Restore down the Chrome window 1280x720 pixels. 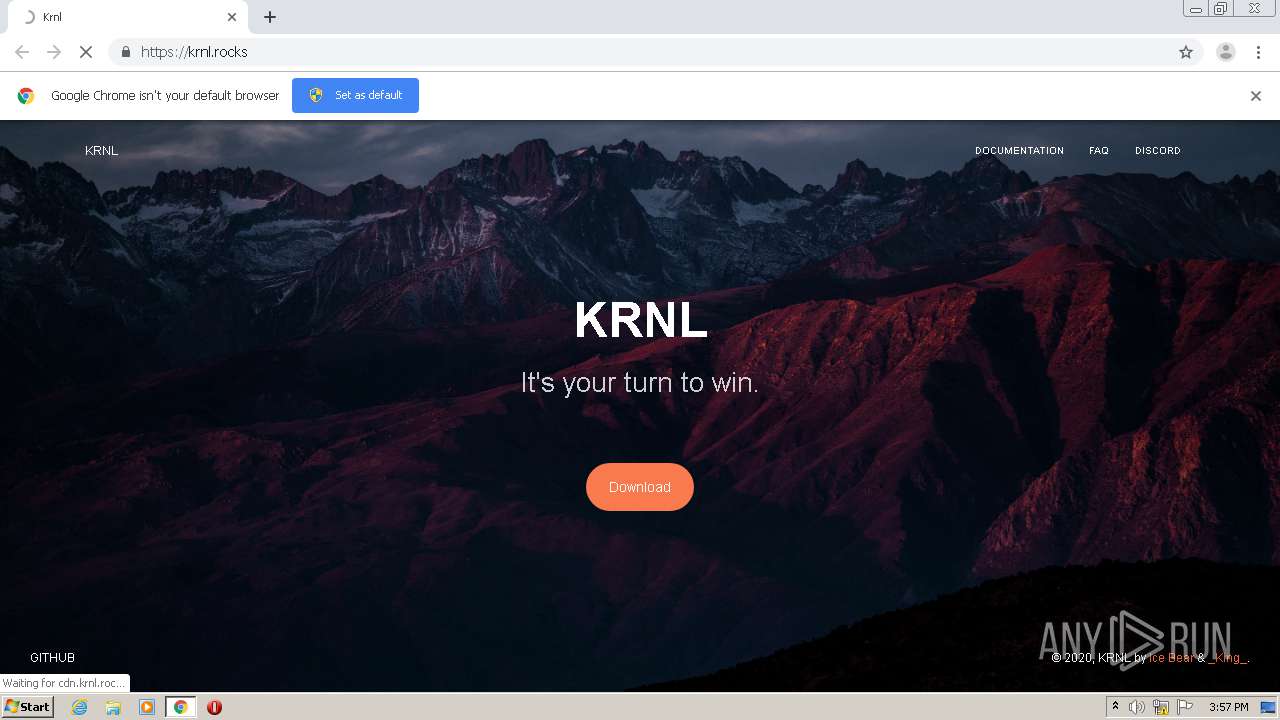[x=1221, y=9]
